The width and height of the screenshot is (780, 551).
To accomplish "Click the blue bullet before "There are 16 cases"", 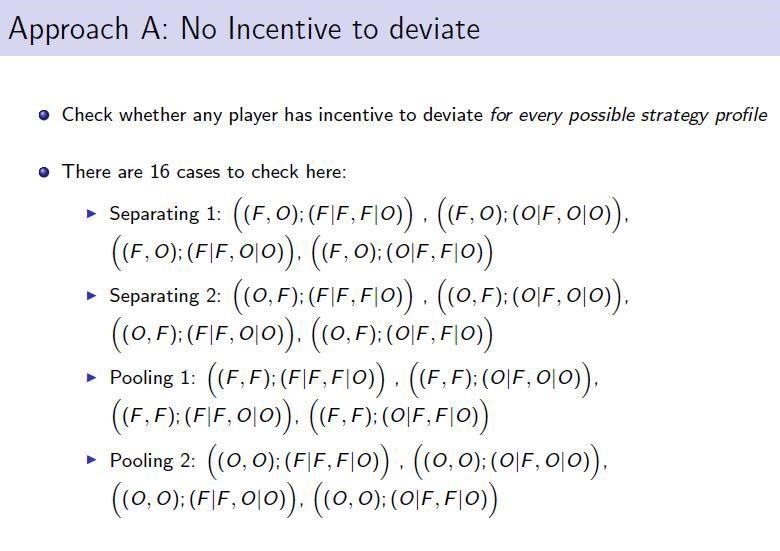I will (44, 172).
